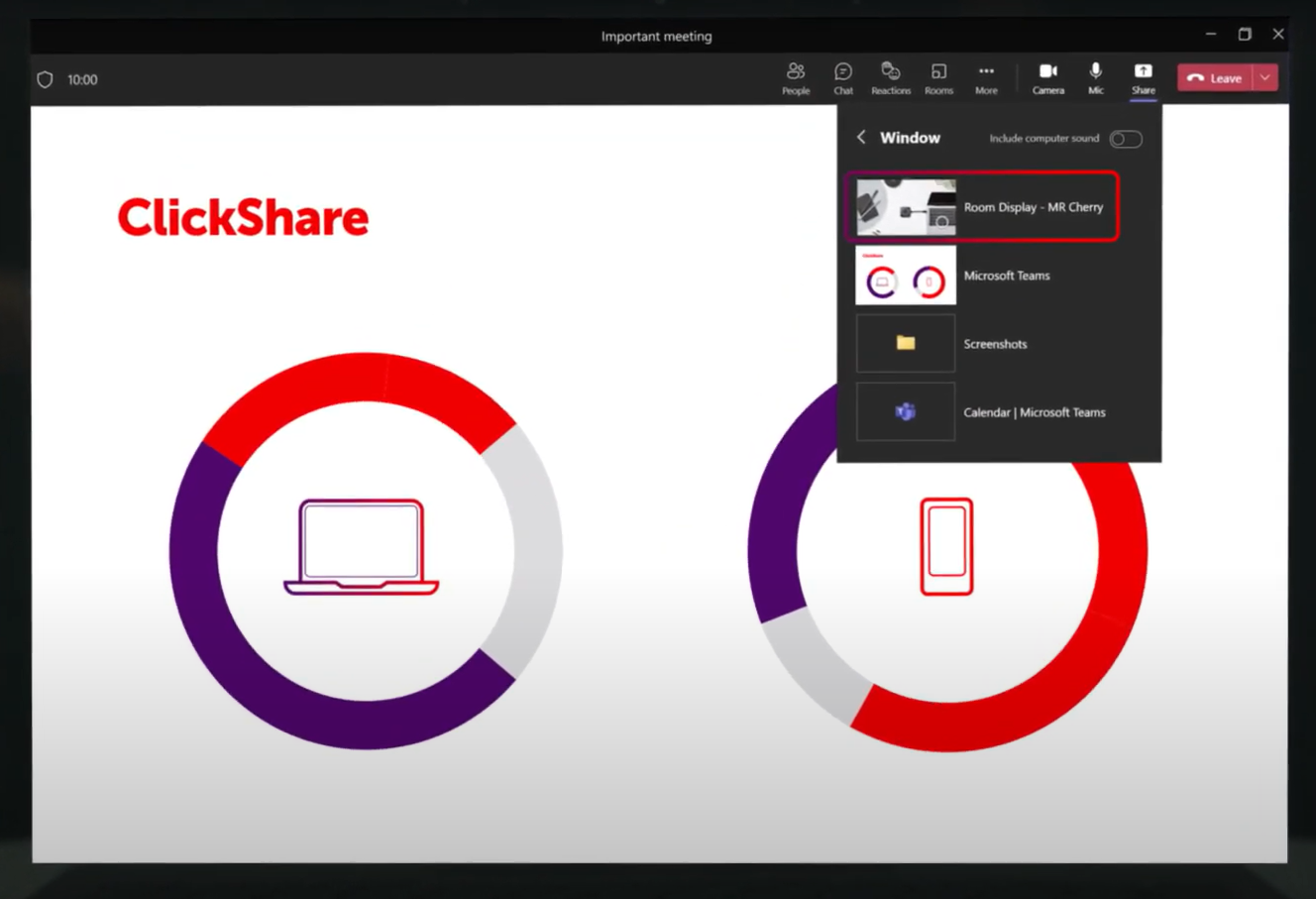
Task: Toggle the Camera button
Action: 1048,78
